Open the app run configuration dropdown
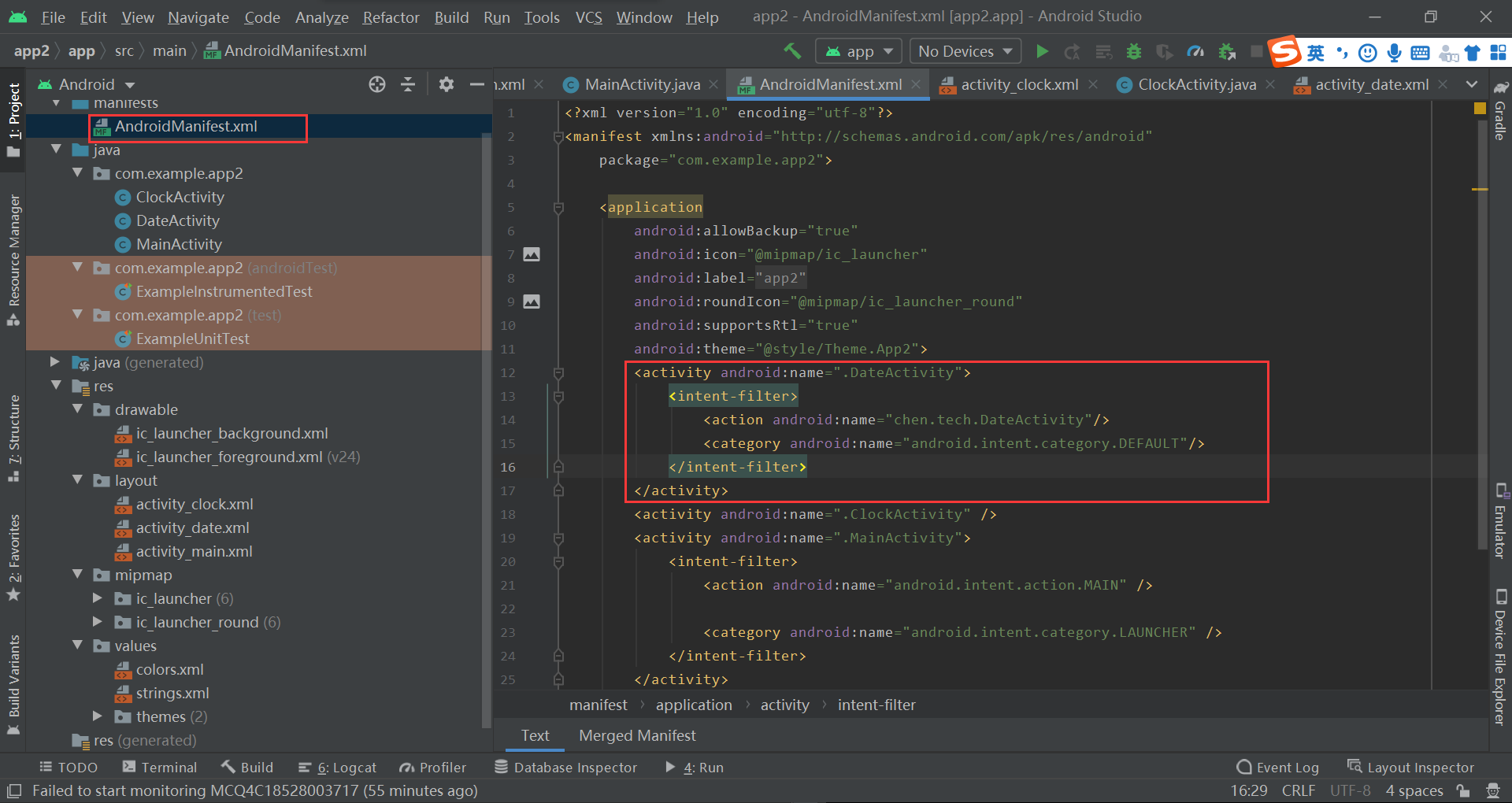Viewport: 1512px width, 803px height. [858, 51]
